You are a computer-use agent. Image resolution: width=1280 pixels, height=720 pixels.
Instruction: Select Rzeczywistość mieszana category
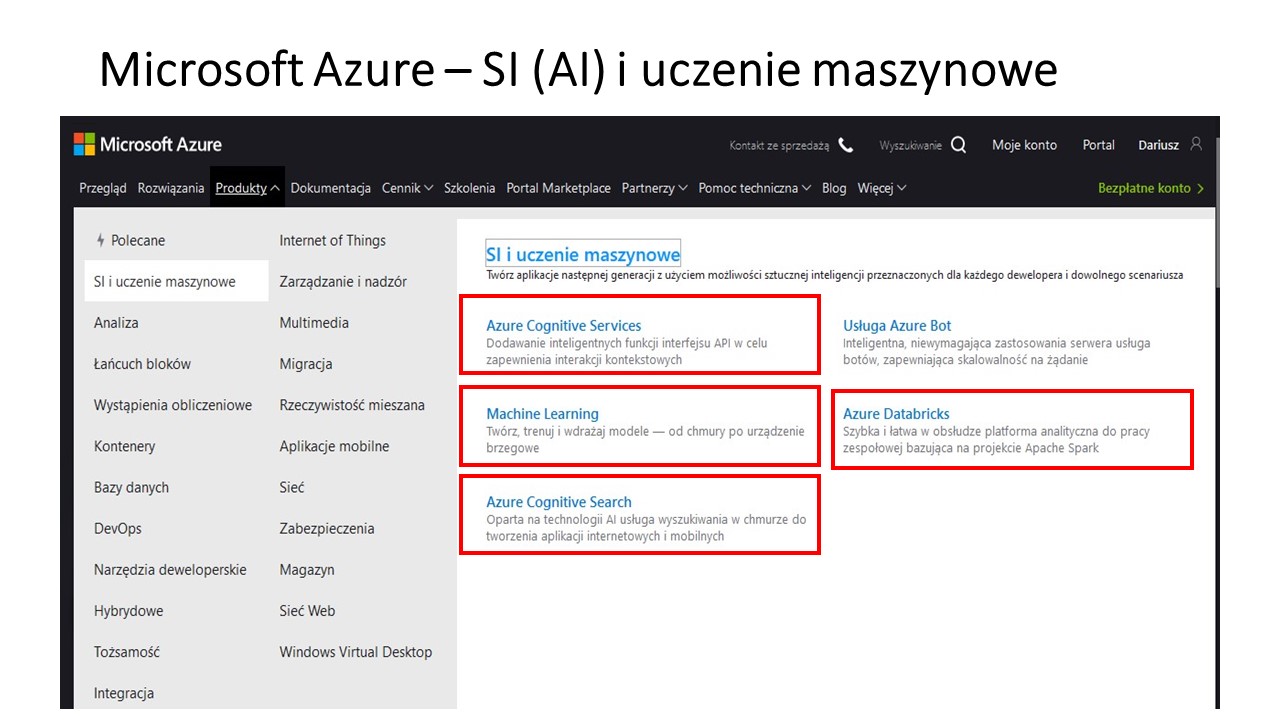(352, 405)
